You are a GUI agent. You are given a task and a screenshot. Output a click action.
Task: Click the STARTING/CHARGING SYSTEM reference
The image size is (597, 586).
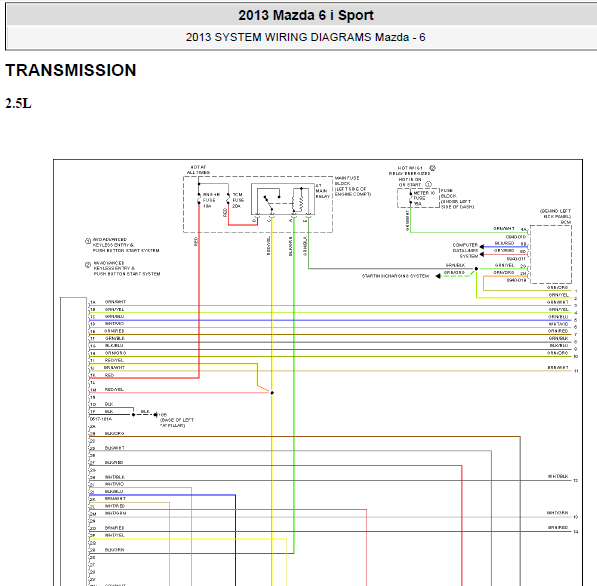pos(395,276)
